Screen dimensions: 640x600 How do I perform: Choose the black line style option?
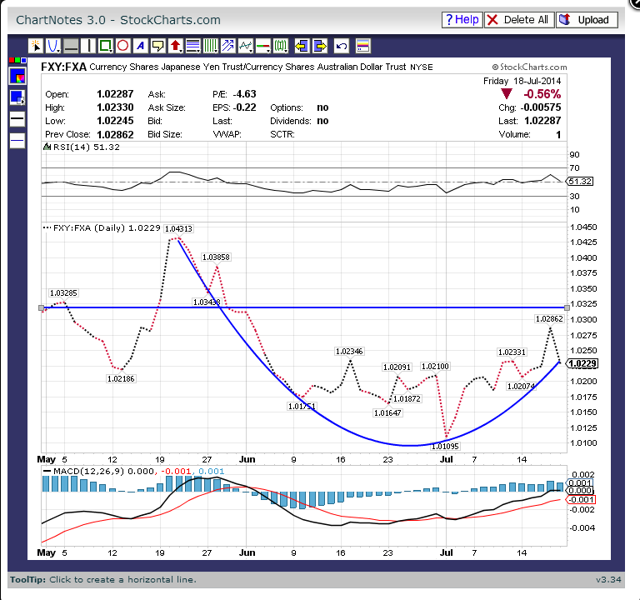click(x=18, y=119)
